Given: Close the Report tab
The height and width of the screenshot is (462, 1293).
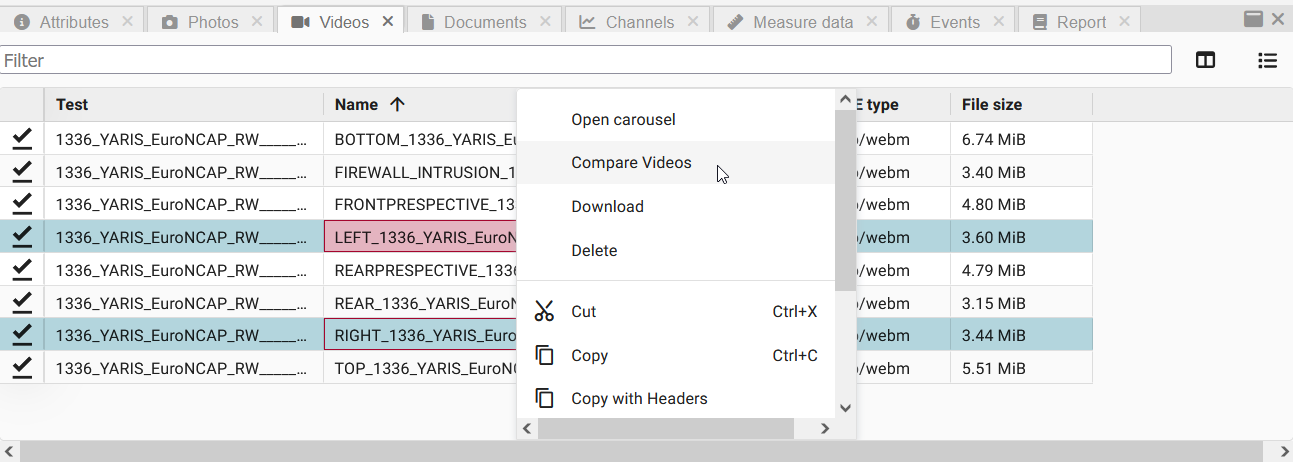Looking at the screenshot, I should [1125, 21].
